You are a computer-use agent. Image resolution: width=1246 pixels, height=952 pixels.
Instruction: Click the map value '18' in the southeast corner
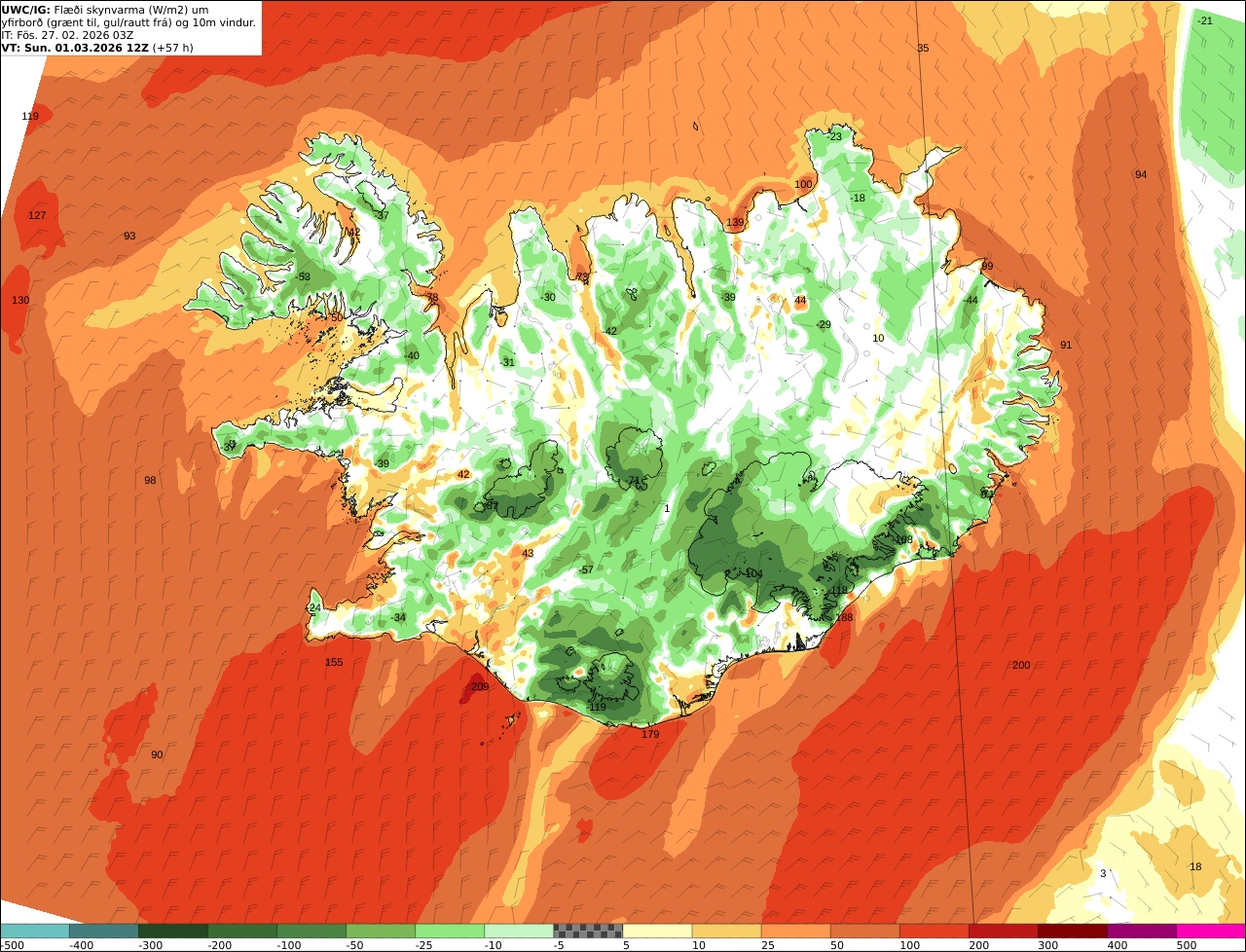pos(1195,867)
